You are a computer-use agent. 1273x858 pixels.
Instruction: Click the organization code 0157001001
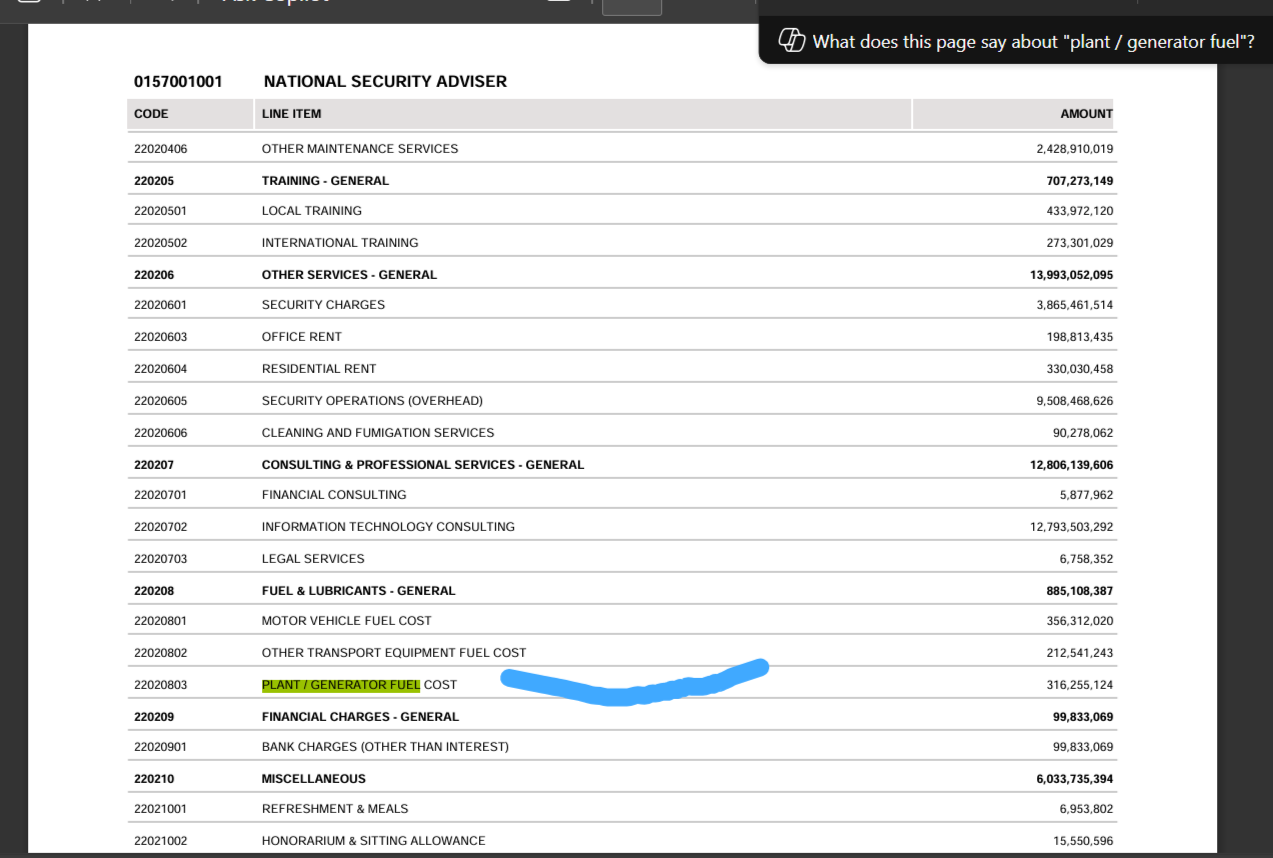(178, 81)
